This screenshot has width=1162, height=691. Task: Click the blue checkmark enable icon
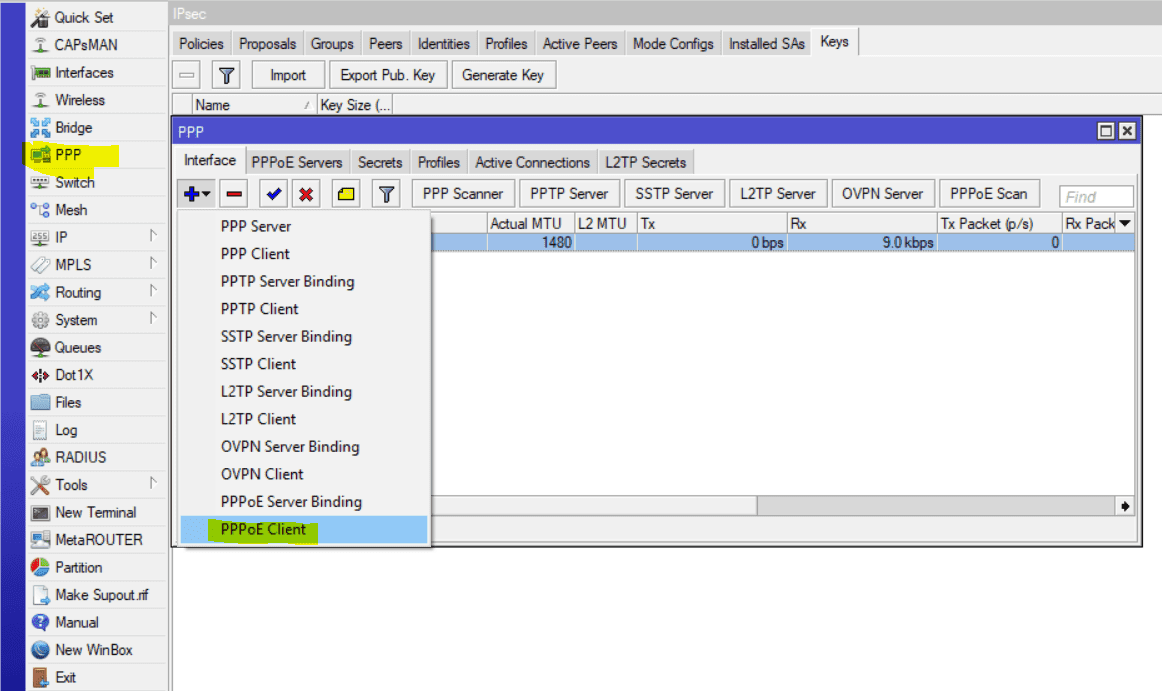pos(273,194)
